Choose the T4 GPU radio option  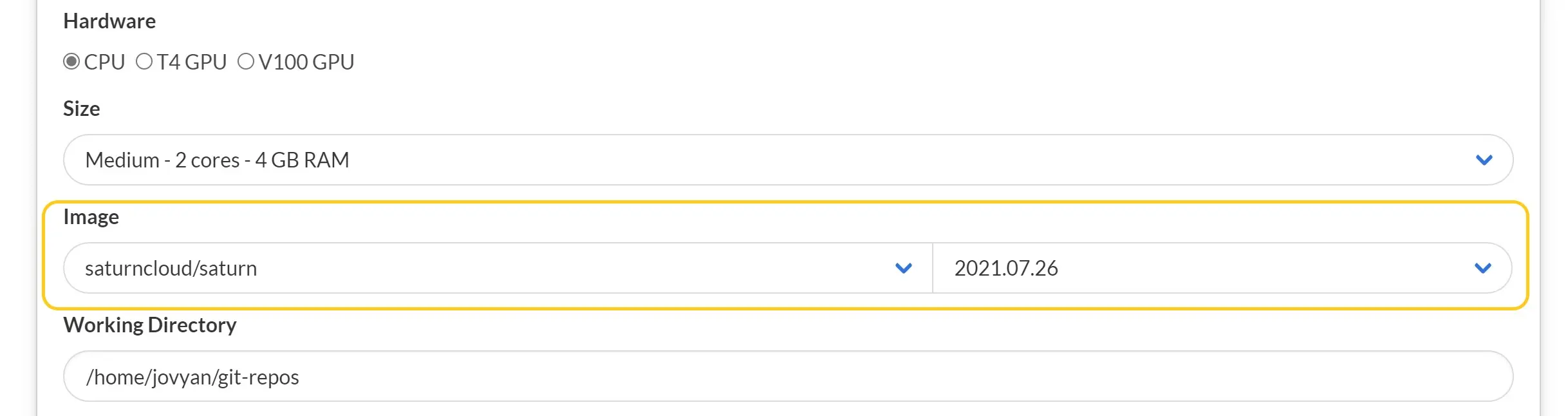pyautogui.click(x=144, y=62)
